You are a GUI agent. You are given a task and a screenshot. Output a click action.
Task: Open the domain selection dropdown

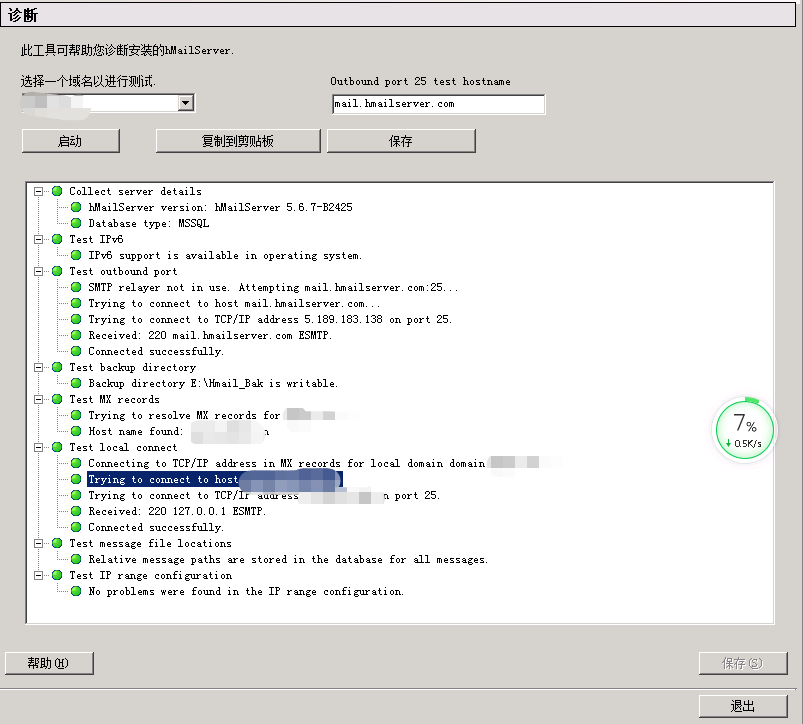185,102
